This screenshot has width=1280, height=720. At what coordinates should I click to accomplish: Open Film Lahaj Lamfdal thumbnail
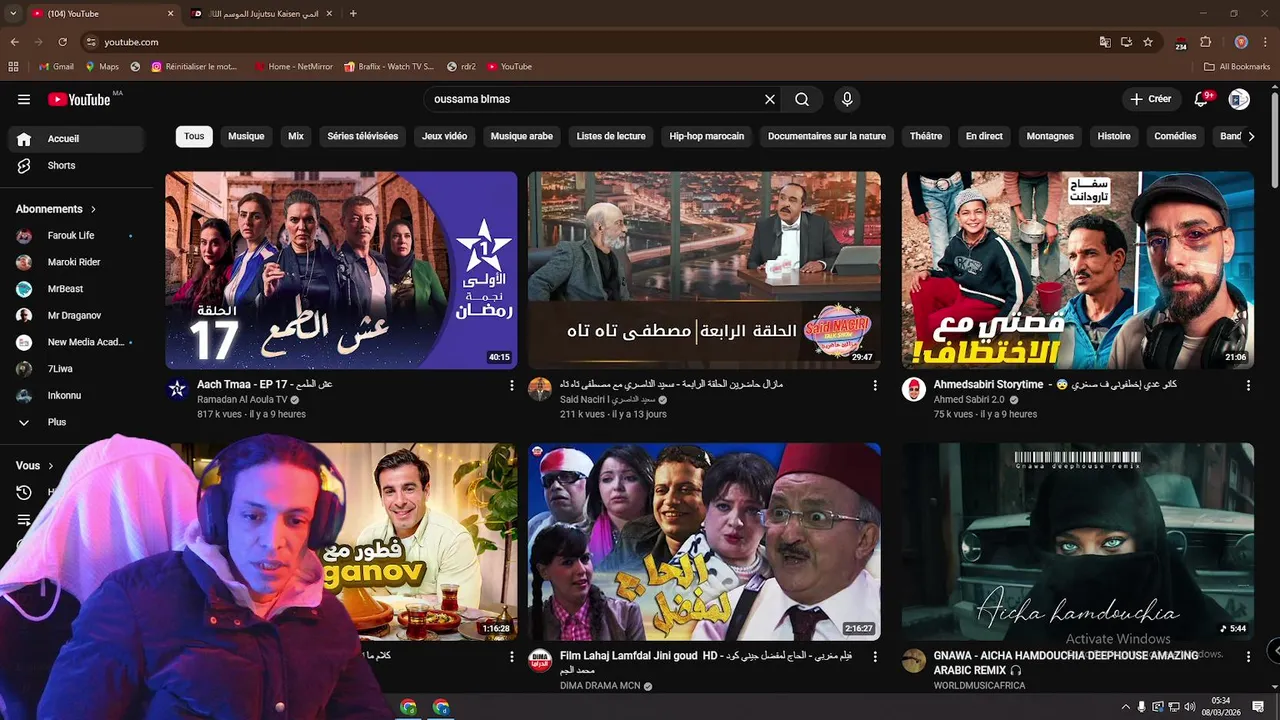point(704,541)
